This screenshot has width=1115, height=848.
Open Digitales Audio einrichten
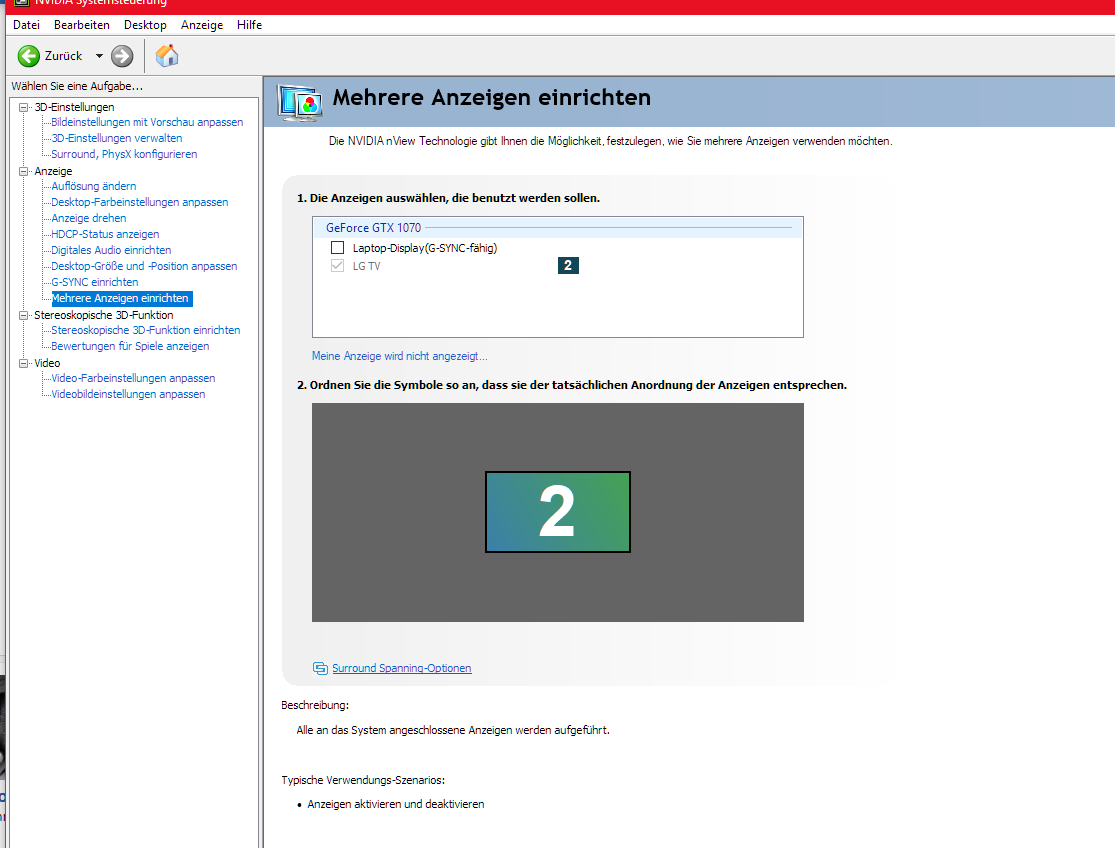click(x=112, y=250)
